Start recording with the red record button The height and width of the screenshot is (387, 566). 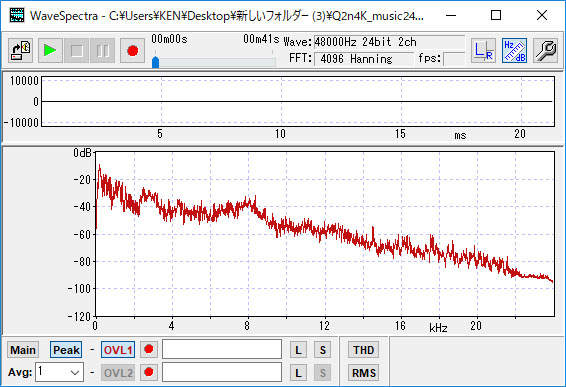[132, 51]
